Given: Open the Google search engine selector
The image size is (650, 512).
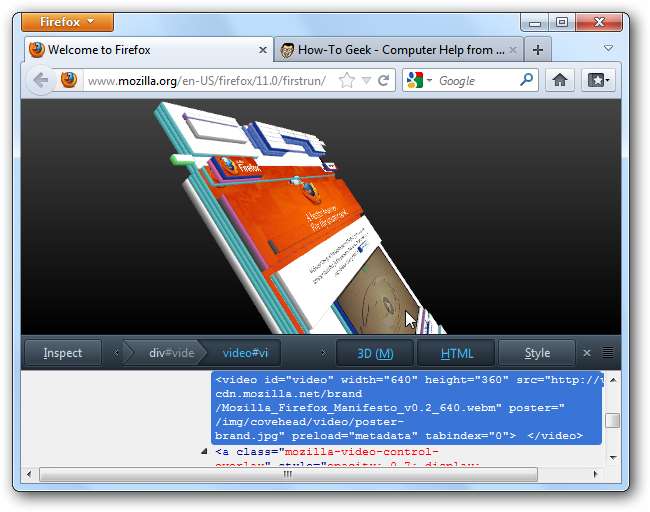Looking at the screenshot, I should 419,80.
